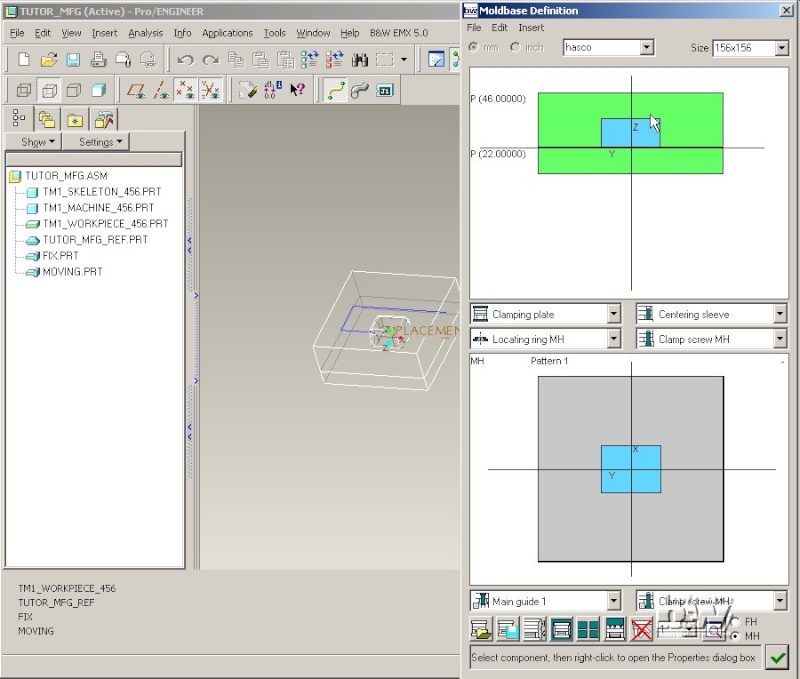This screenshot has height=679, width=800.
Task: Select MOVING.PRT in the model tree
Action: pos(72,272)
